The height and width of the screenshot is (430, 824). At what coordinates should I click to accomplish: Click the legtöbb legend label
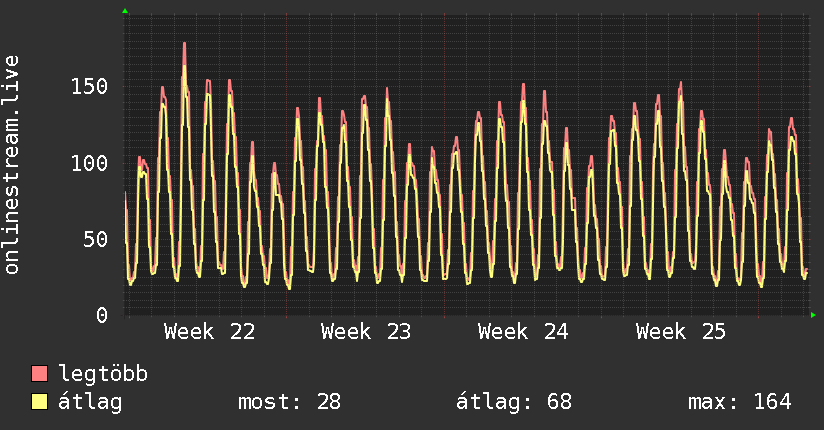click(103, 374)
